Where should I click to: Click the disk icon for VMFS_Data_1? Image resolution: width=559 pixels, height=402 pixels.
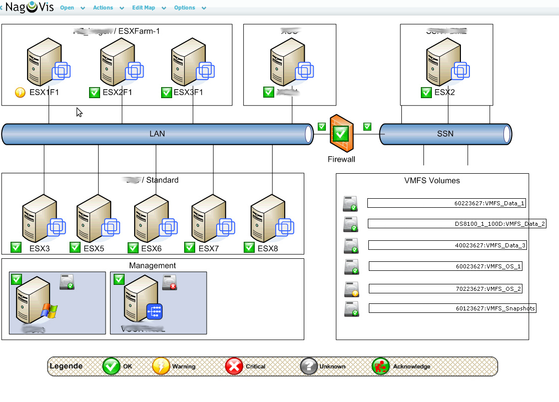(x=350, y=203)
